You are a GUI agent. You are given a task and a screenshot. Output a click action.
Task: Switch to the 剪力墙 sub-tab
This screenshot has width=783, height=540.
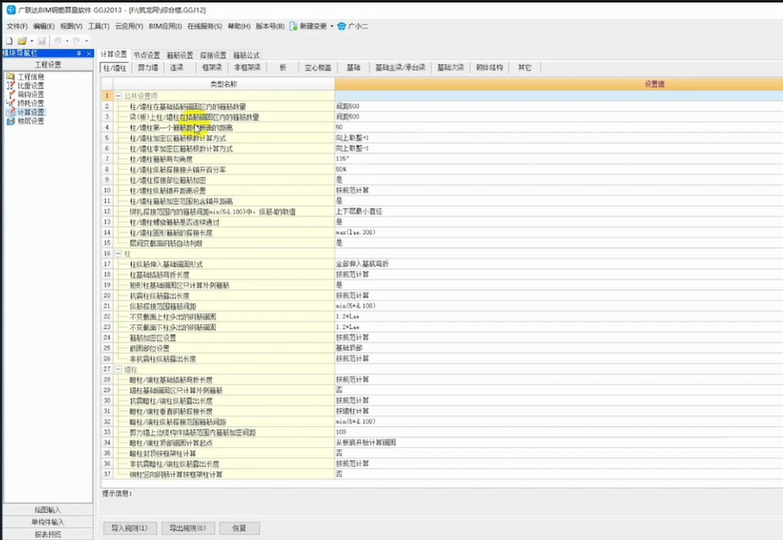(x=147, y=67)
